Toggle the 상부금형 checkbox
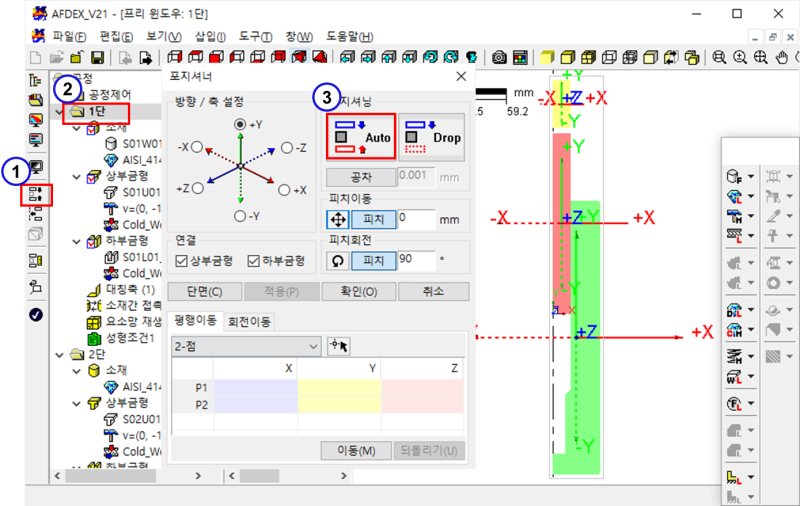The height and width of the screenshot is (506, 800). 181,261
